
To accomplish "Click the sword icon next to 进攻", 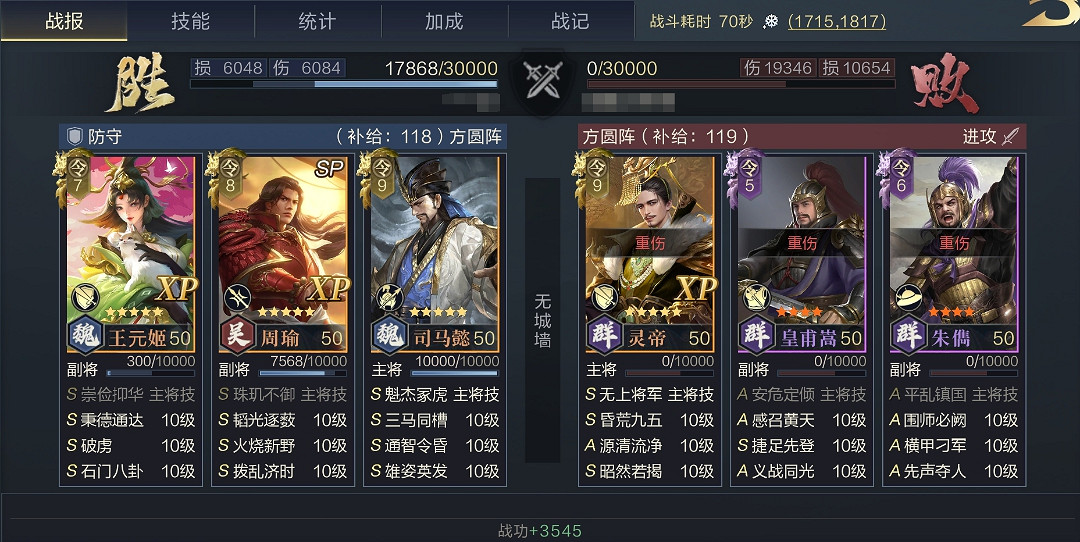I will tap(1010, 136).
